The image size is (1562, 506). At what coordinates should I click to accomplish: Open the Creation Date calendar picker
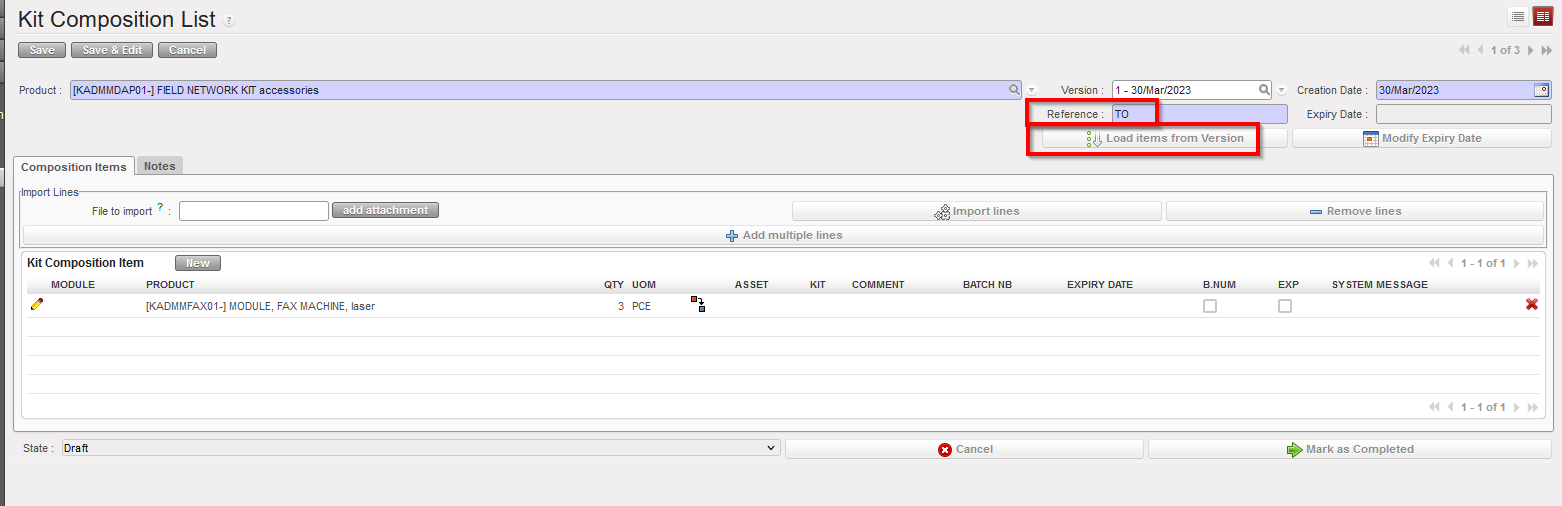[1541, 90]
